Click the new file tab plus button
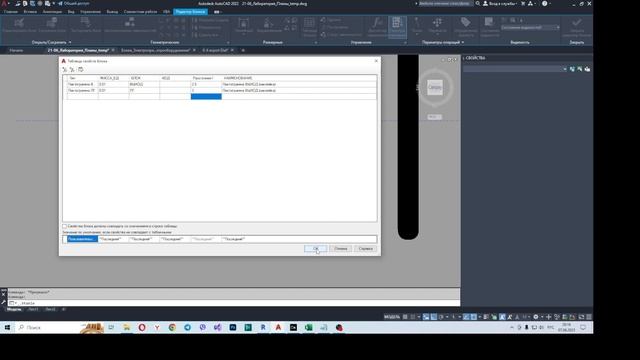The image size is (640, 360). click(x=243, y=50)
